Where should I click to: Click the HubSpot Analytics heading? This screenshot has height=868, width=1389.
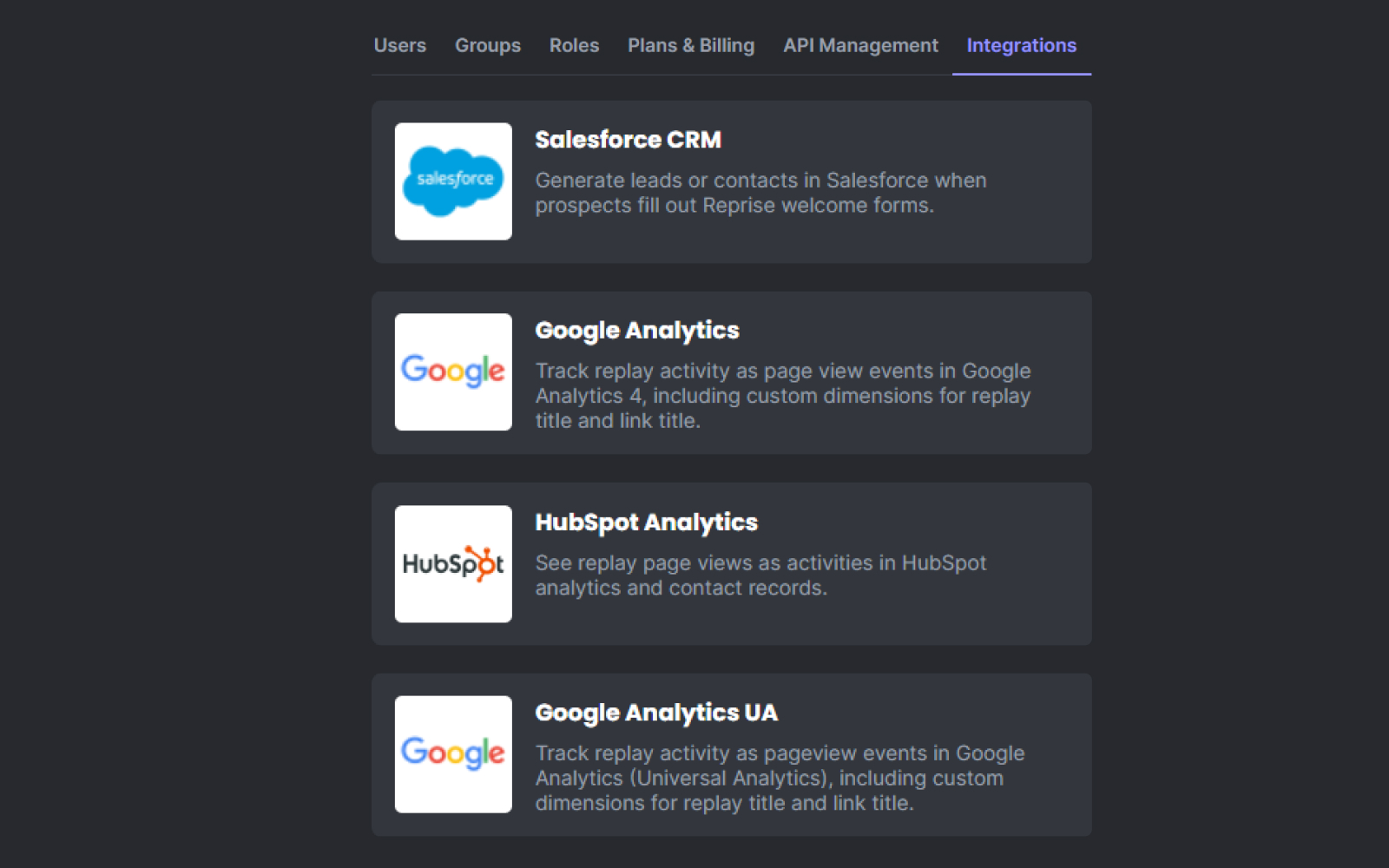coord(646,523)
